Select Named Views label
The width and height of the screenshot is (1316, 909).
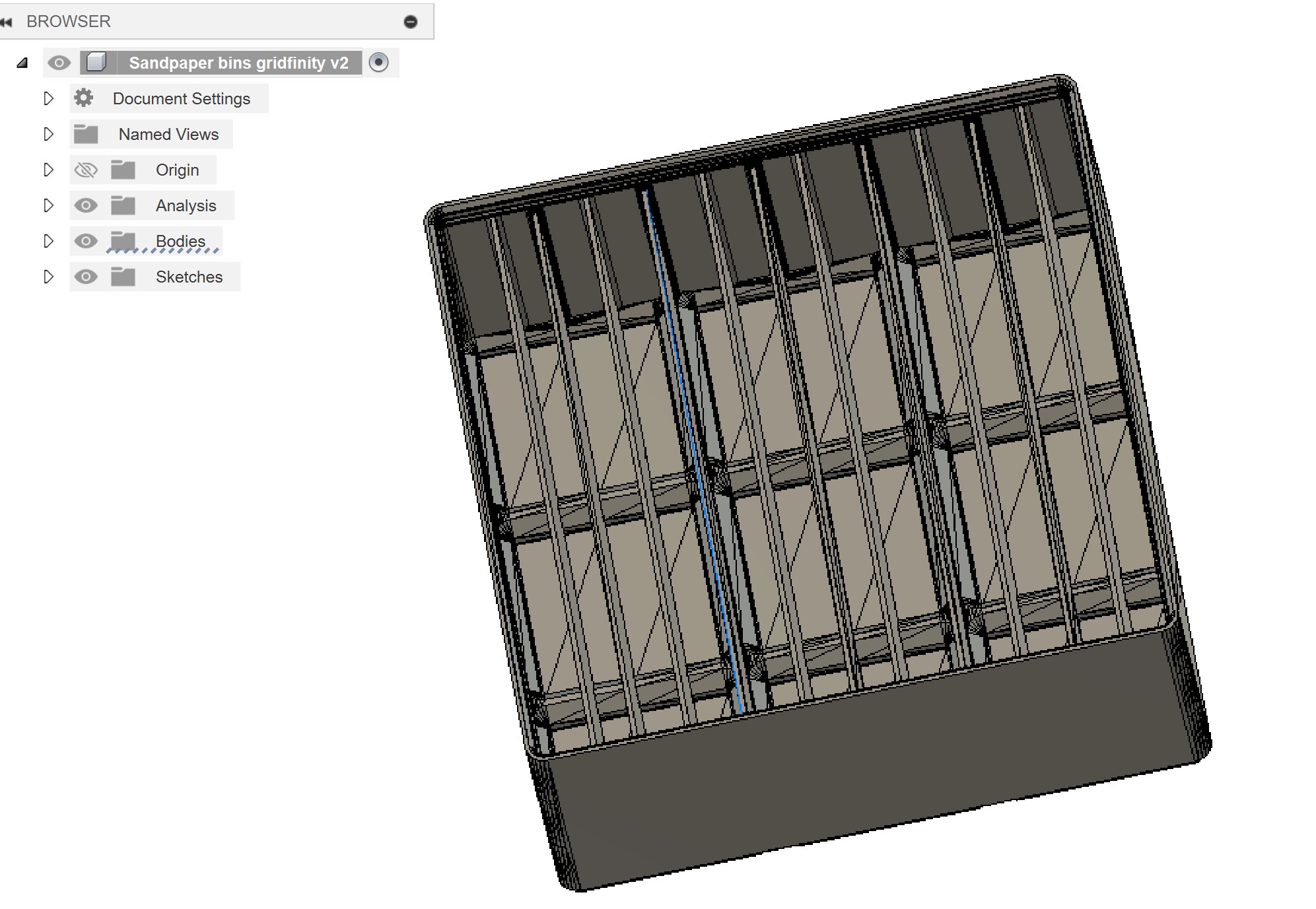pos(168,134)
